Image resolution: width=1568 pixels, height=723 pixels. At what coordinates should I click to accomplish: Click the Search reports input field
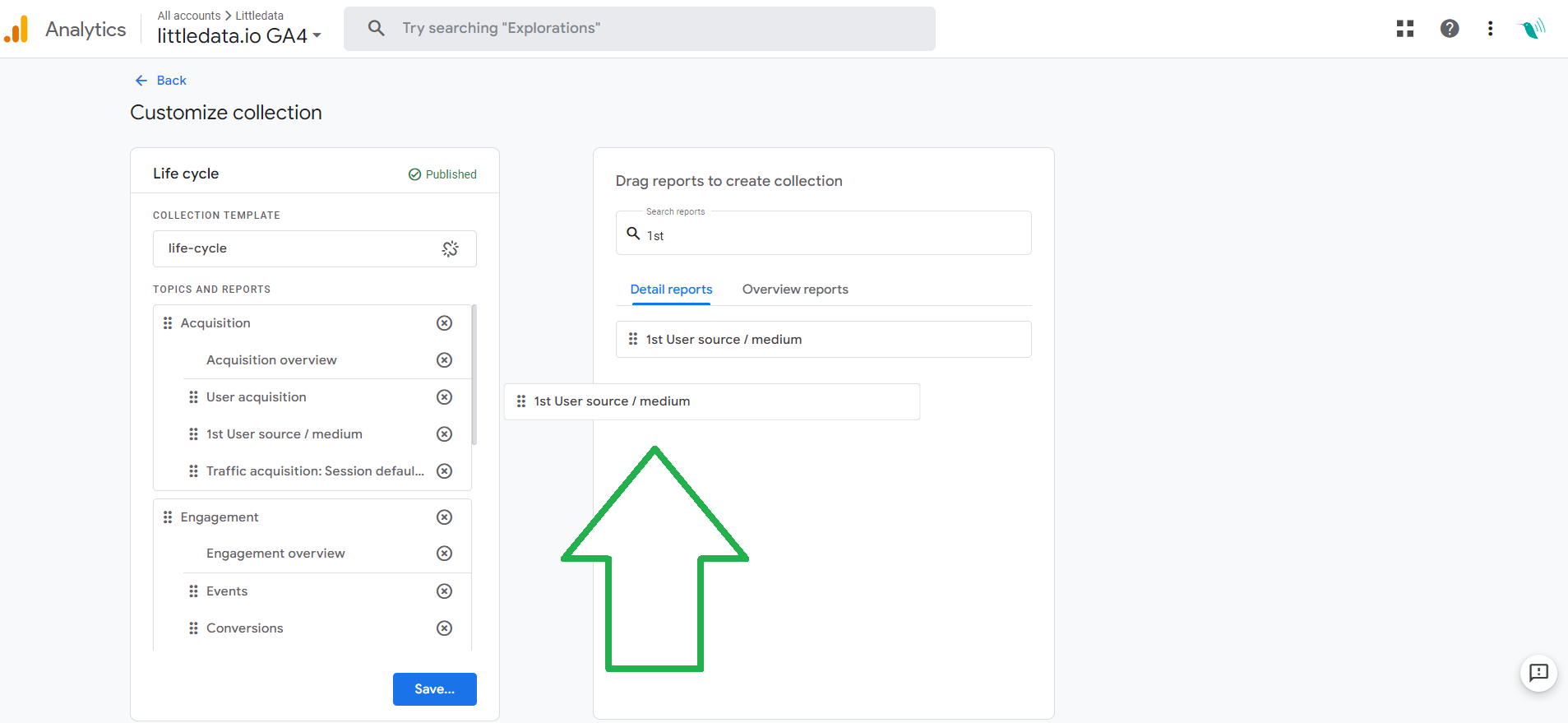point(823,234)
